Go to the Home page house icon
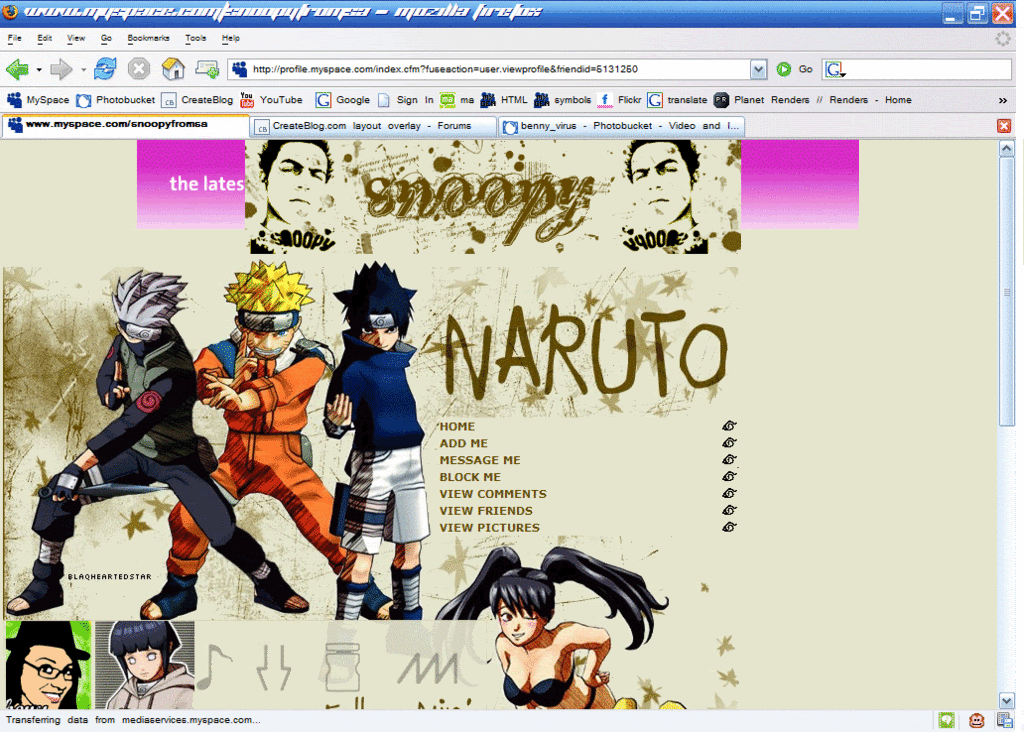The image size is (1024, 732). click(173, 69)
